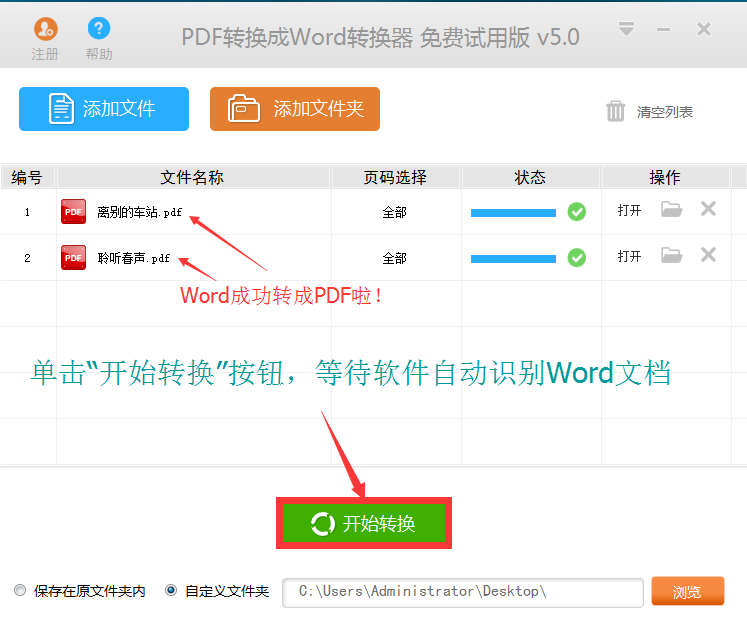This screenshot has height=634, width=747.
Task: Select the 操作 column header
Action: coord(666,177)
